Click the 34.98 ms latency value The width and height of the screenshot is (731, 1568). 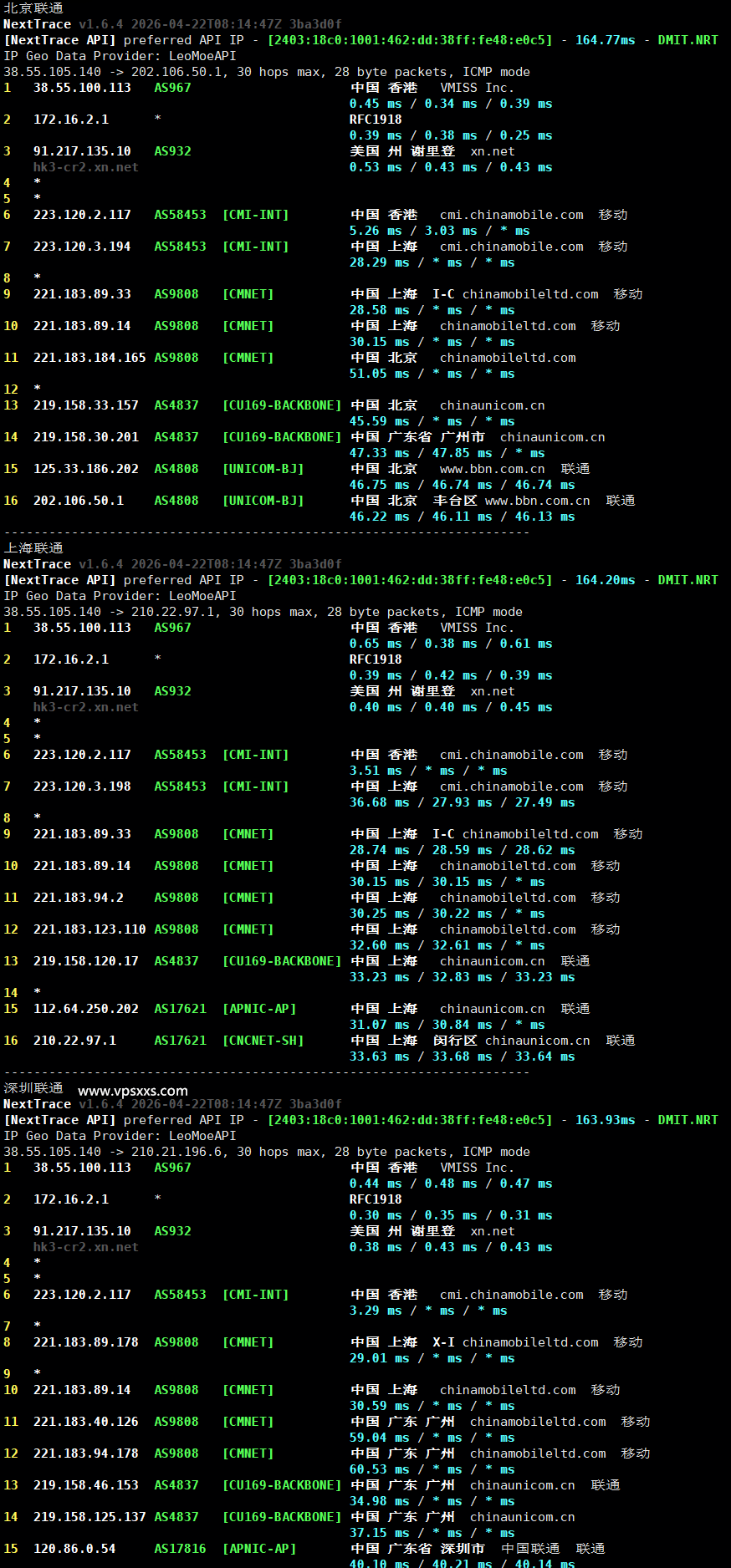380,1501
